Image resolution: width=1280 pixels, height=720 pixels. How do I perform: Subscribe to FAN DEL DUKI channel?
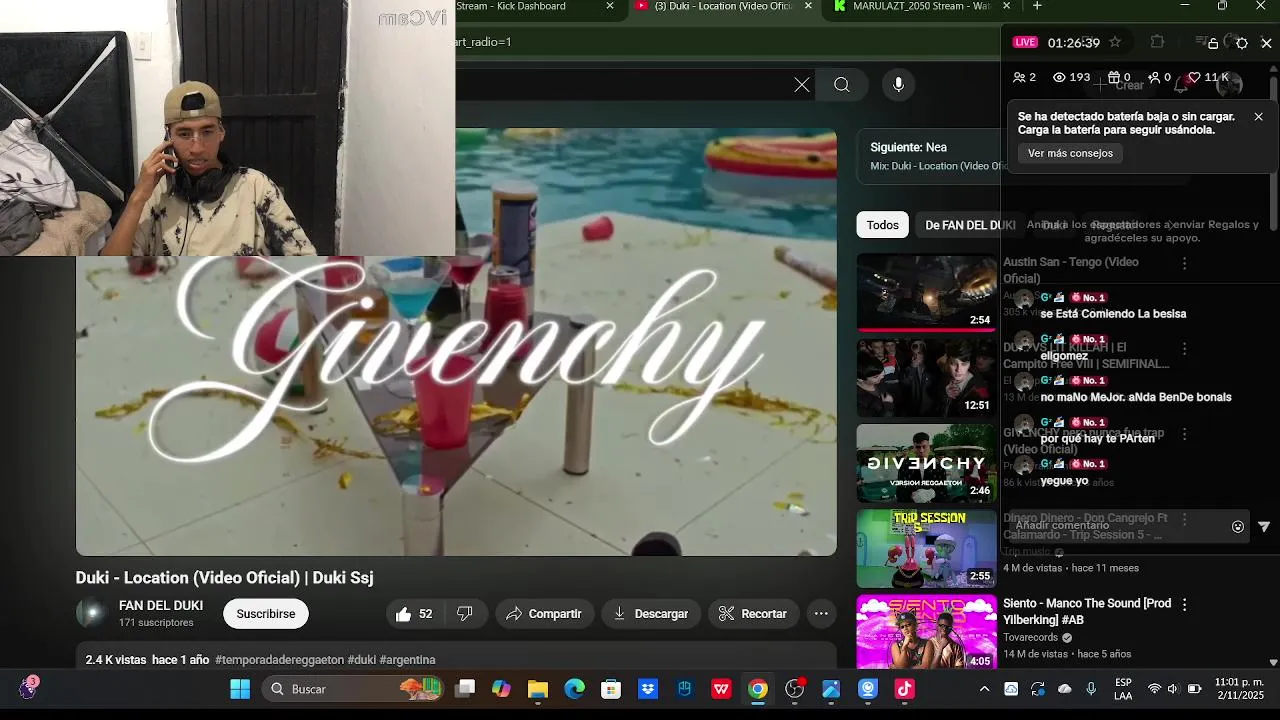click(266, 614)
